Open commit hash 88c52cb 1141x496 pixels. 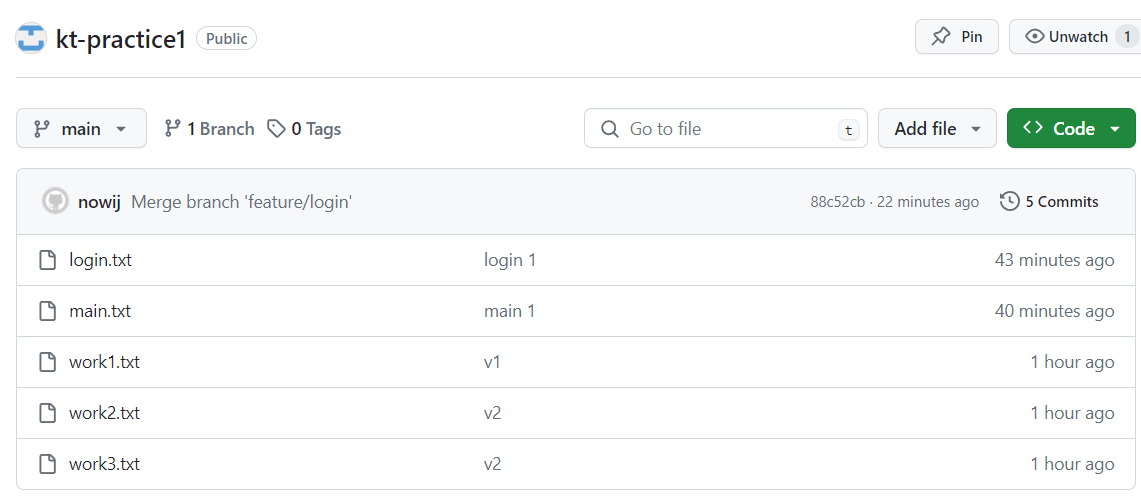[x=837, y=202]
